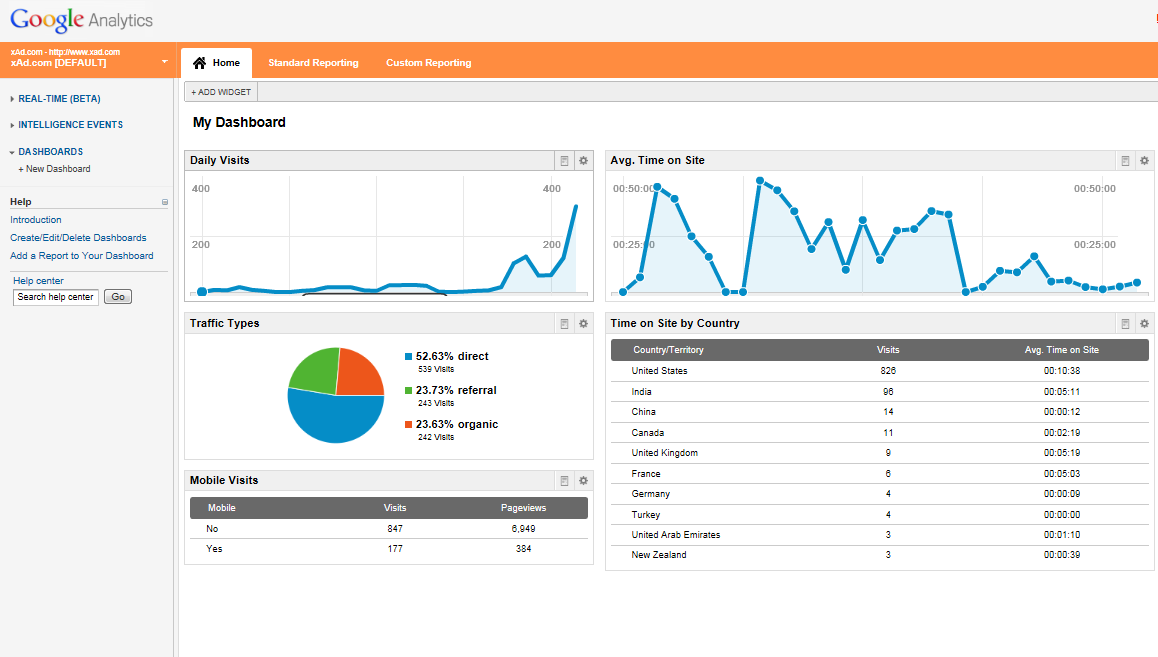This screenshot has width=1158, height=657.
Task: Click the Search help center input field
Action: click(x=56, y=297)
